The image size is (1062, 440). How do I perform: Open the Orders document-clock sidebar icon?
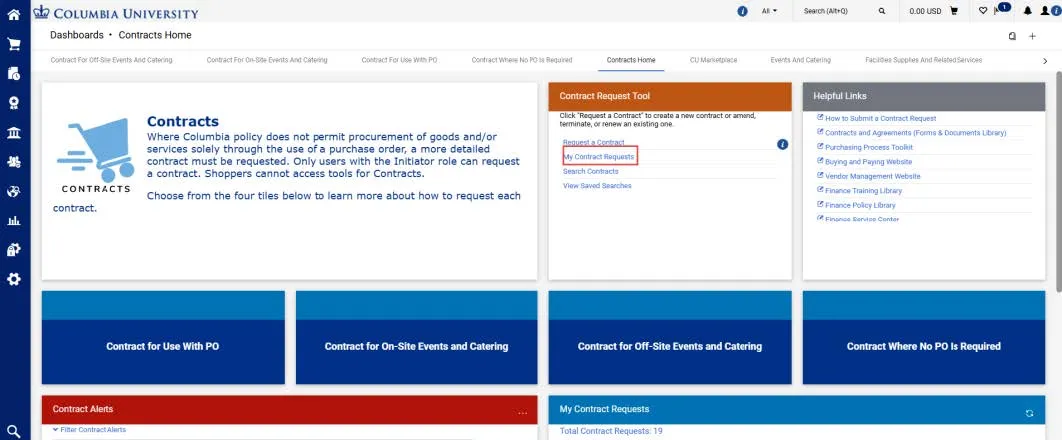pyautogui.click(x=14, y=74)
